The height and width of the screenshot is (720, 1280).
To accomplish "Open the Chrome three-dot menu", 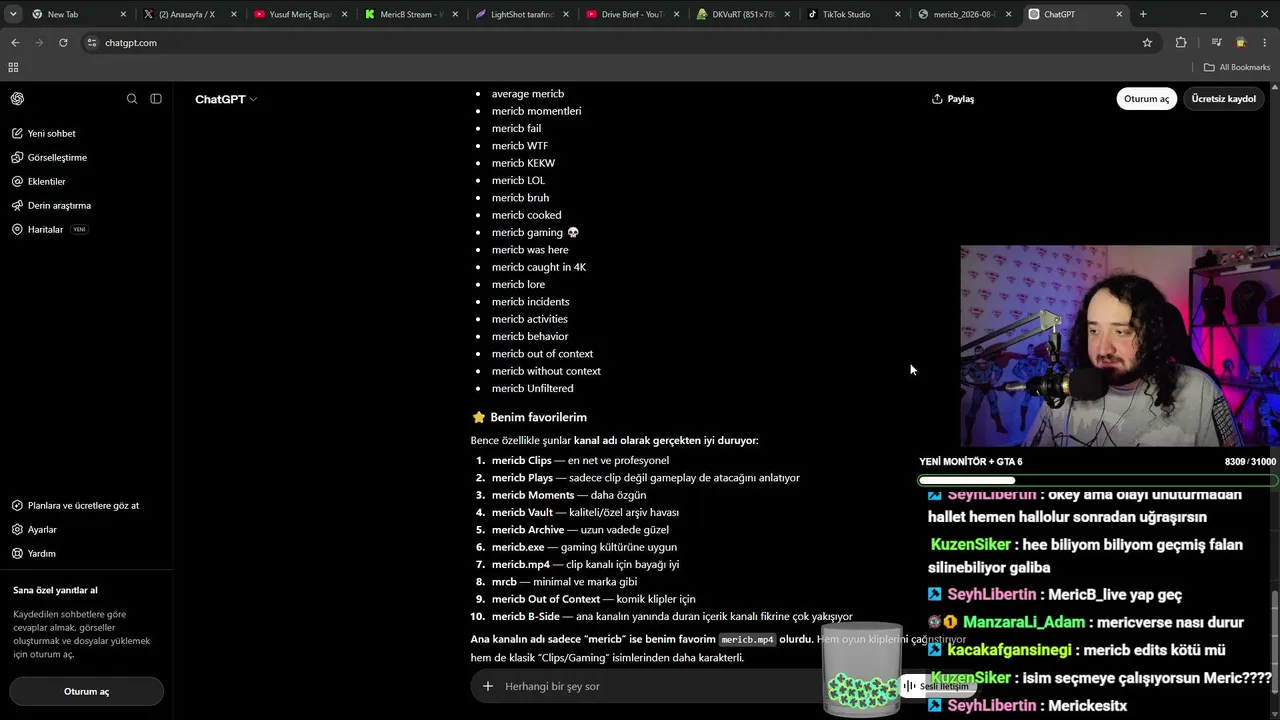I will tap(1265, 43).
